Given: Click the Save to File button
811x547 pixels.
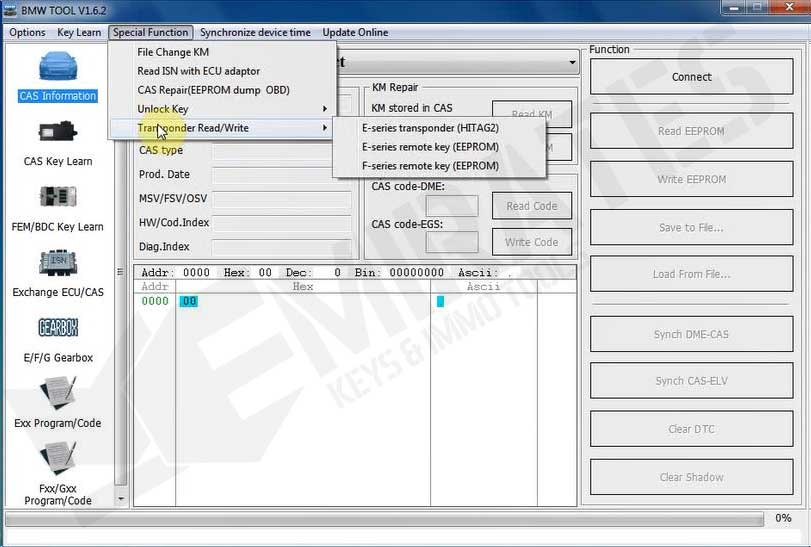Looking at the screenshot, I should (x=692, y=227).
